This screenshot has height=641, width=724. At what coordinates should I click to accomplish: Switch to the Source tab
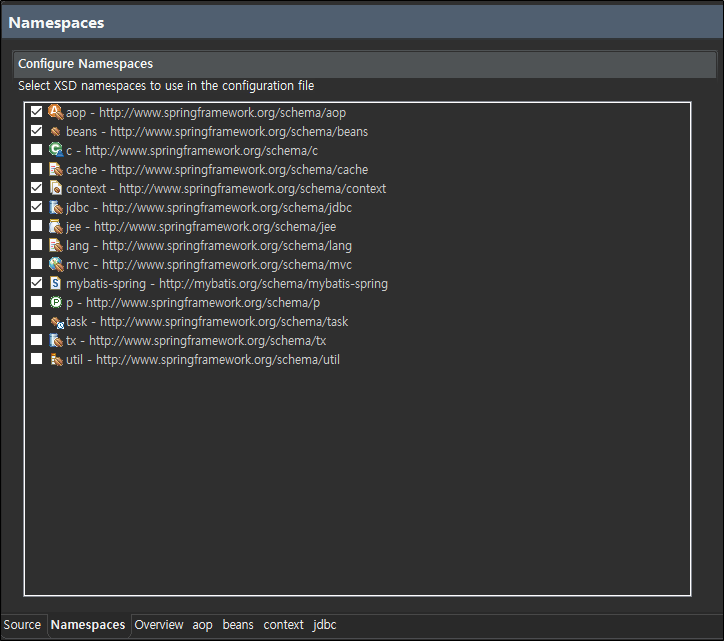tap(22, 625)
